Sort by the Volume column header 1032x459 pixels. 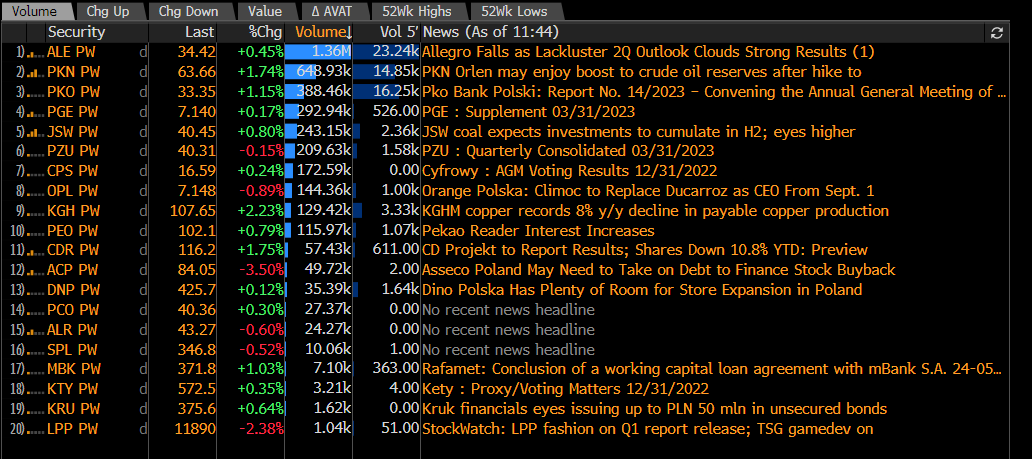coord(319,32)
